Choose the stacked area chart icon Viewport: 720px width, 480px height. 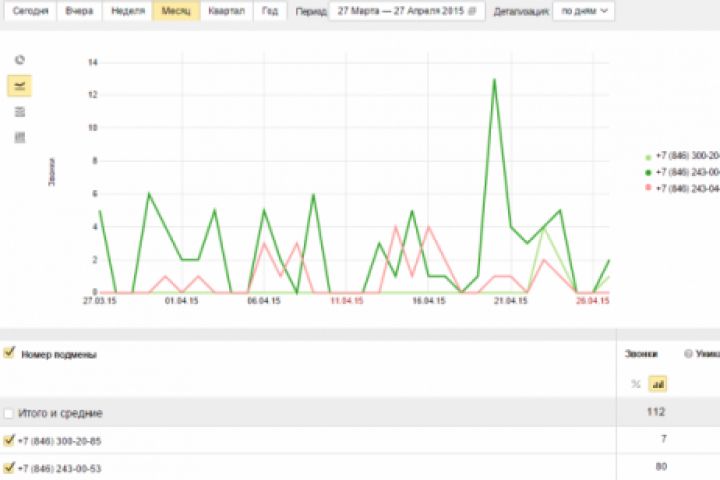tap(20, 112)
